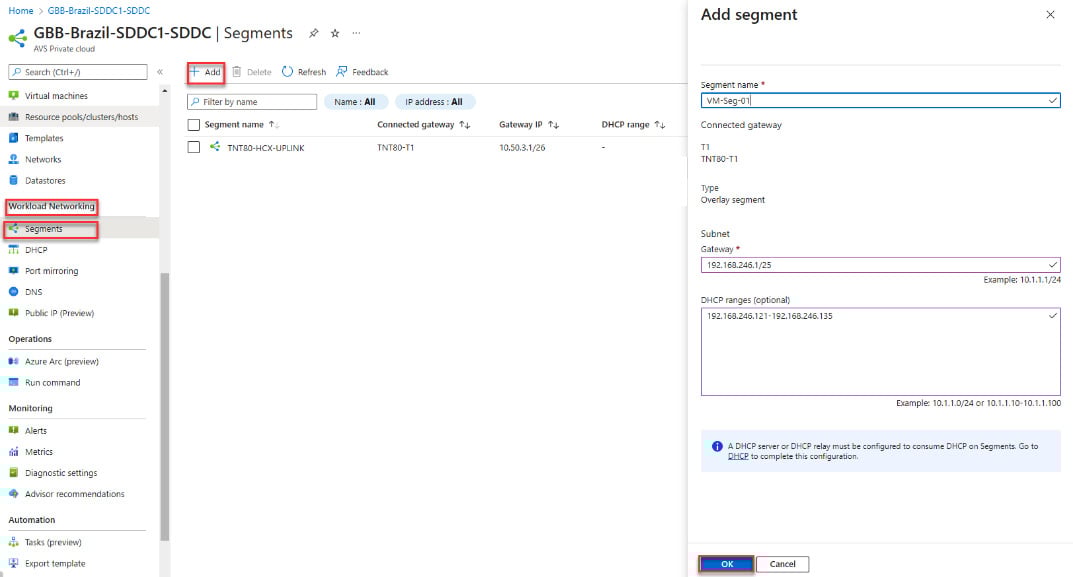
Task: Click the TNT80-HCX-UPLINK segment icon
Action: 215,146
